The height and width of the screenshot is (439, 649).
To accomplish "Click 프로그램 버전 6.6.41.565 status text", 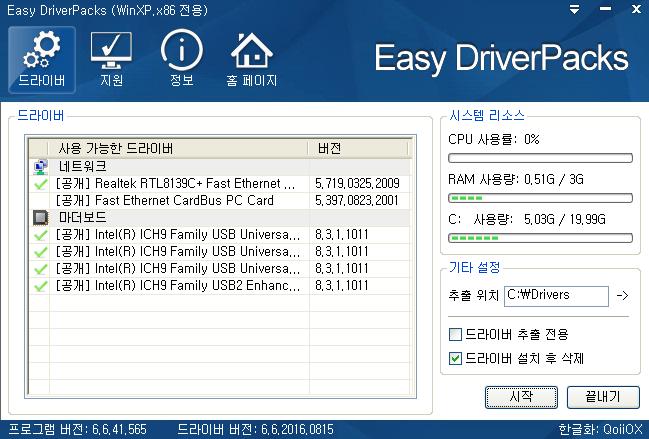I will (x=77, y=429).
